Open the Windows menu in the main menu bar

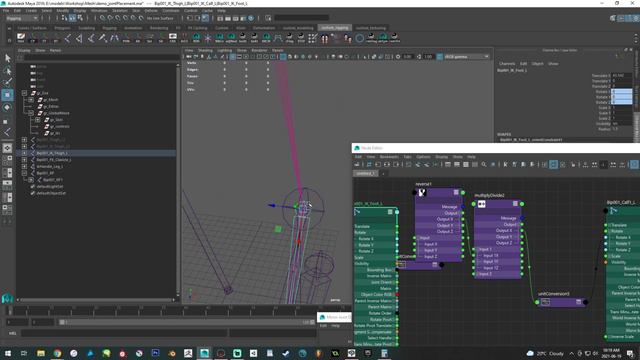pos(99,11)
